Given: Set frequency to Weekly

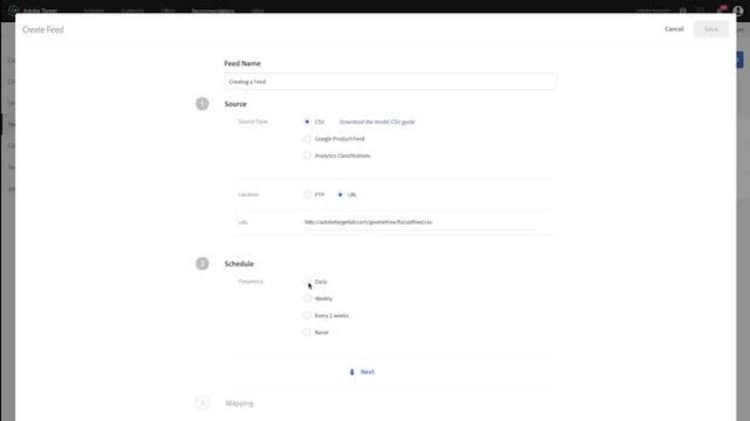Looking at the screenshot, I should coord(307,299).
